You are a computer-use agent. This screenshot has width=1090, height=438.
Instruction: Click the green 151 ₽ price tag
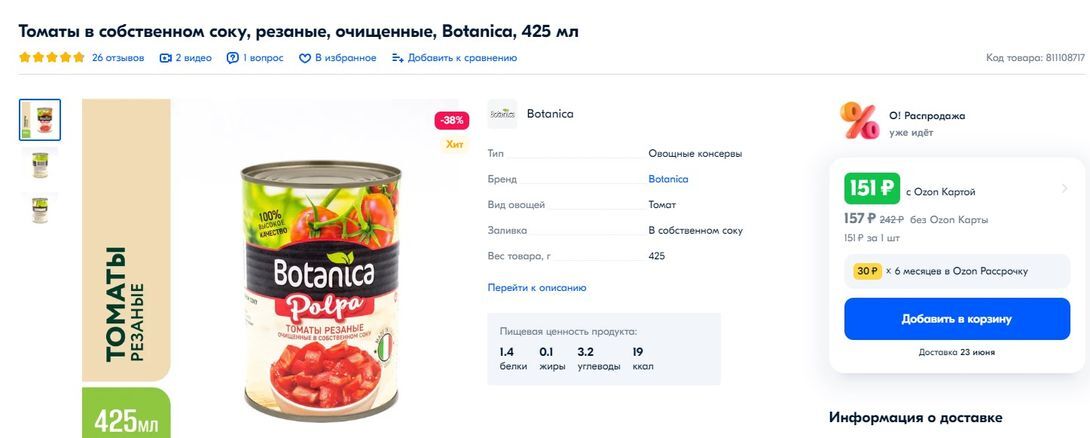pos(872,188)
